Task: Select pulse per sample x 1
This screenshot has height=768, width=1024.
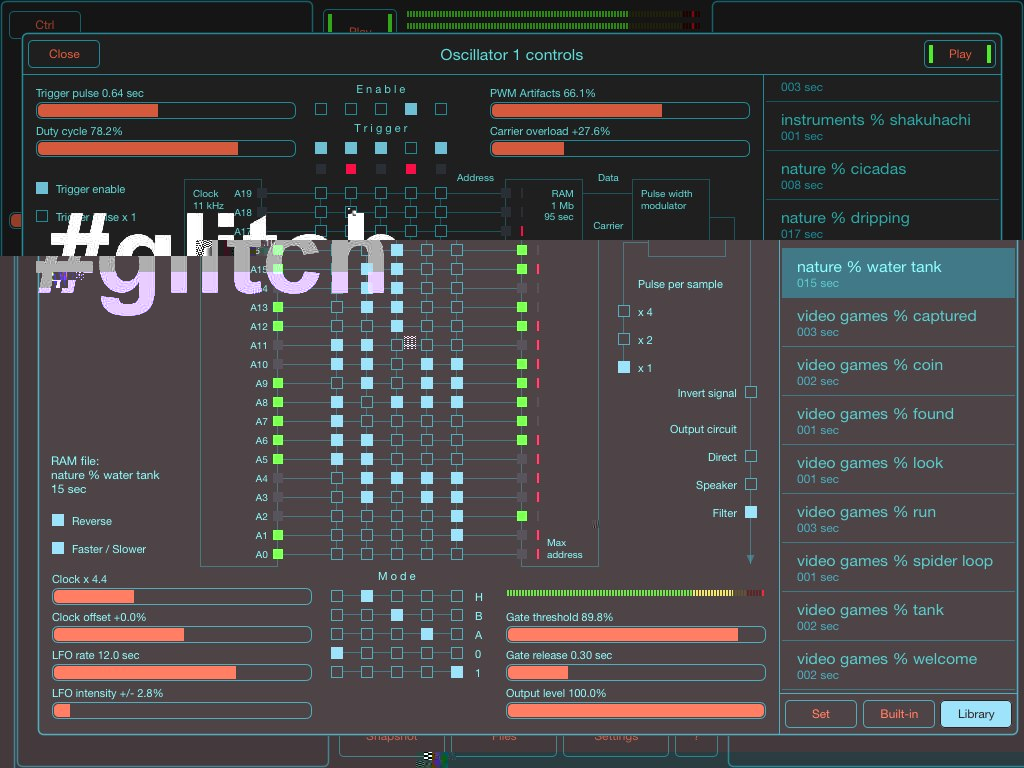Action: pos(624,367)
